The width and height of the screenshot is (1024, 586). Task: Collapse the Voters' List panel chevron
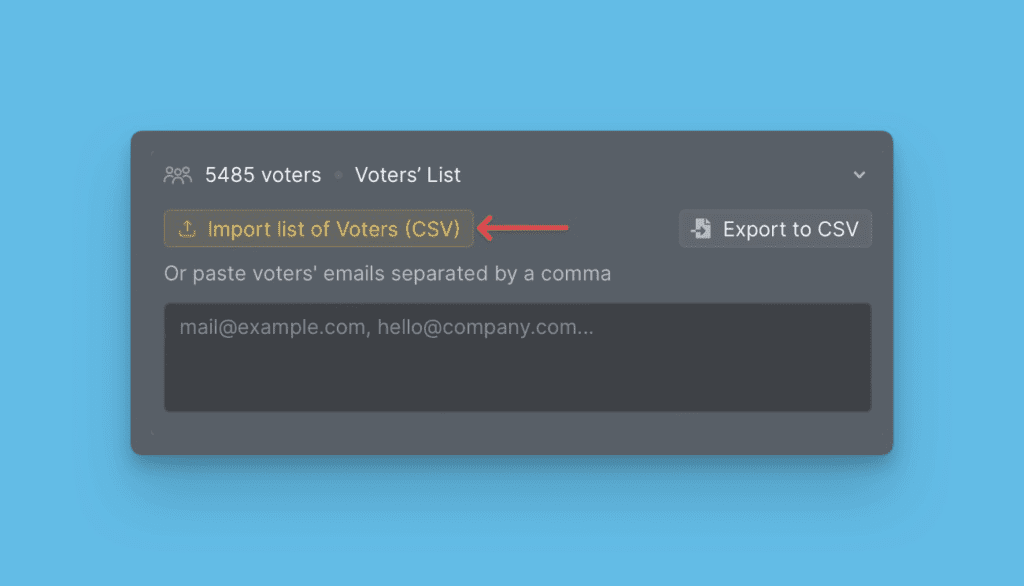(859, 175)
